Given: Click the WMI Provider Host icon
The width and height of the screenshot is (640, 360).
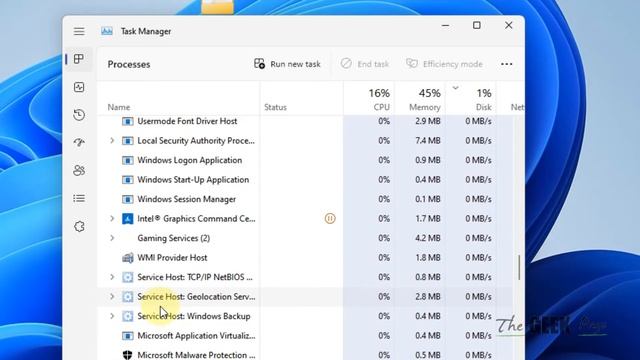Looking at the screenshot, I should point(128,258).
